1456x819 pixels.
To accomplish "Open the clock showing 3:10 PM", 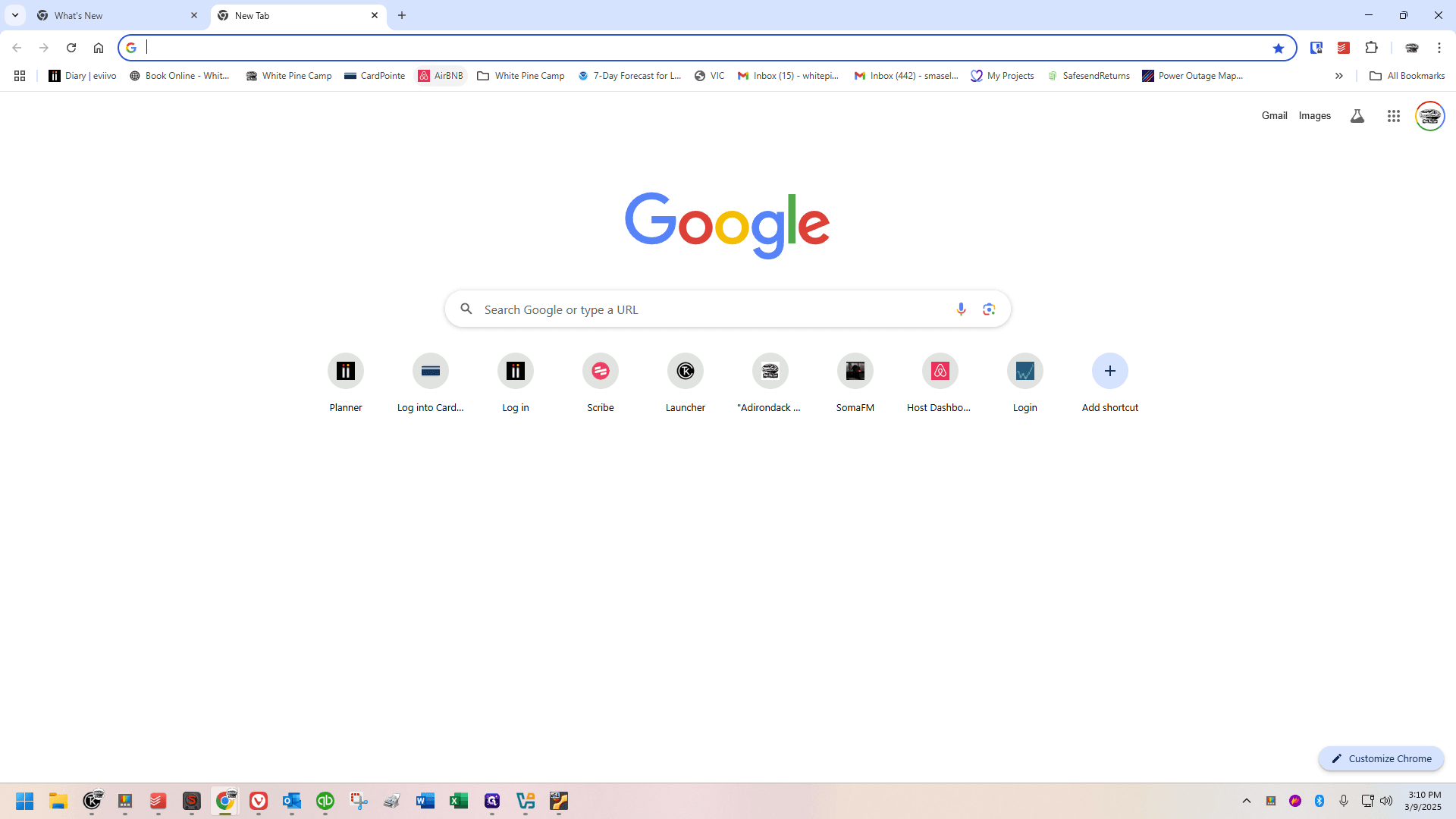I will 1423,801.
